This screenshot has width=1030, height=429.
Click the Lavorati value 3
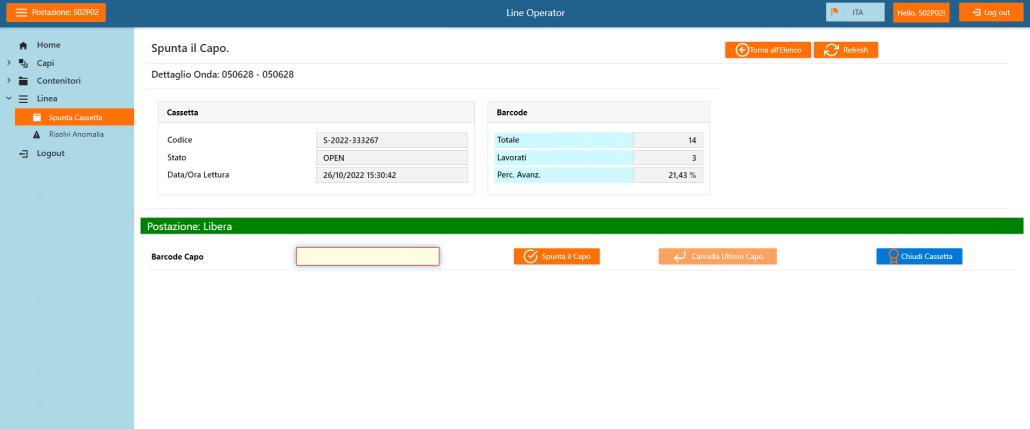pyautogui.click(x=668, y=158)
